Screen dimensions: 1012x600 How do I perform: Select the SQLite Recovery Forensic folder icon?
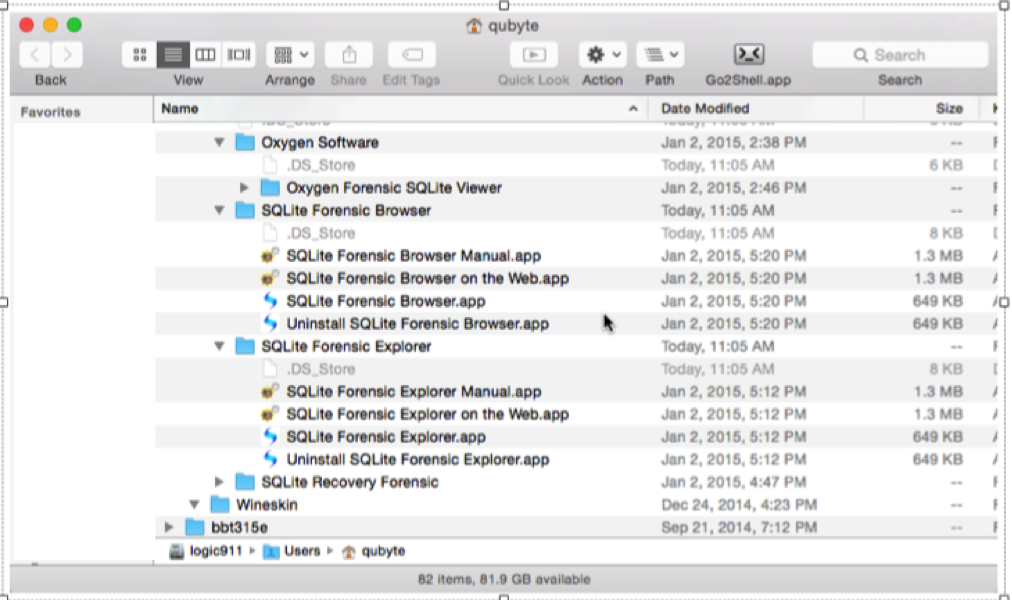pos(245,482)
